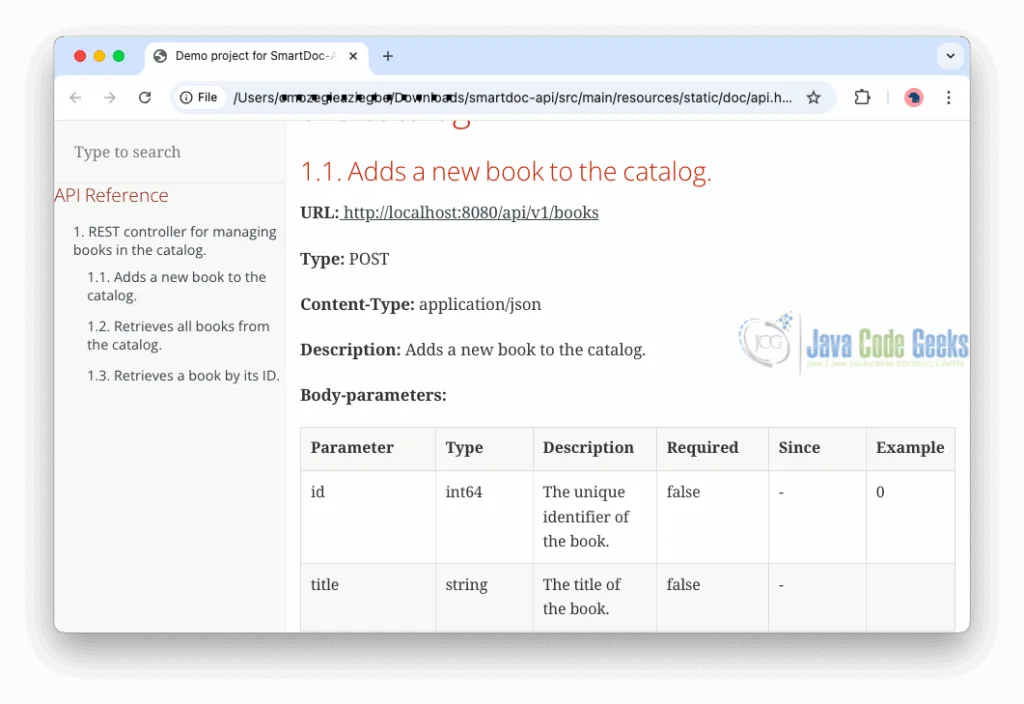Screen dimensions: 1024x704
Task: Open REST controller for managing books link
Action: [x=175, y=241]
